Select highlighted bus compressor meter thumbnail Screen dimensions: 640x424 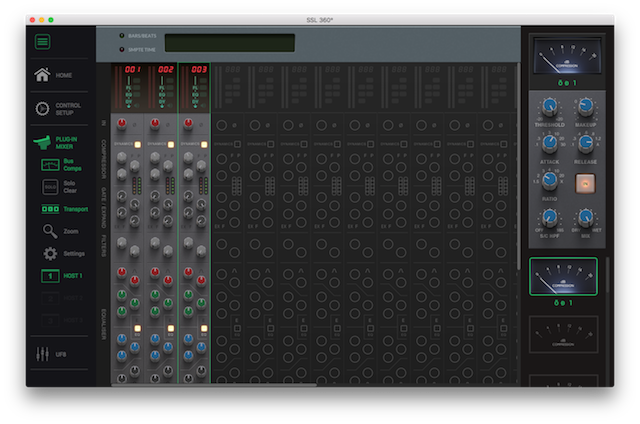click(563, 276)
